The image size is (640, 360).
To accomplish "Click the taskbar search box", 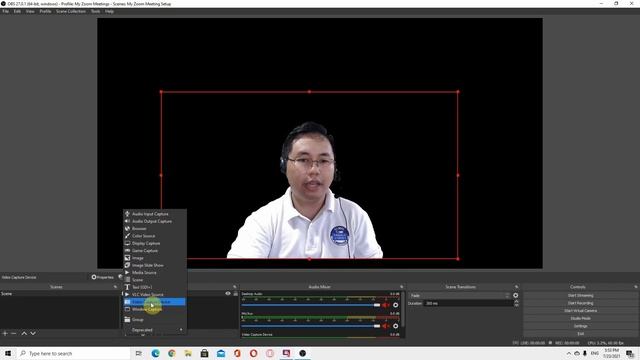I will pyautogui.click(x=73, y=353).
